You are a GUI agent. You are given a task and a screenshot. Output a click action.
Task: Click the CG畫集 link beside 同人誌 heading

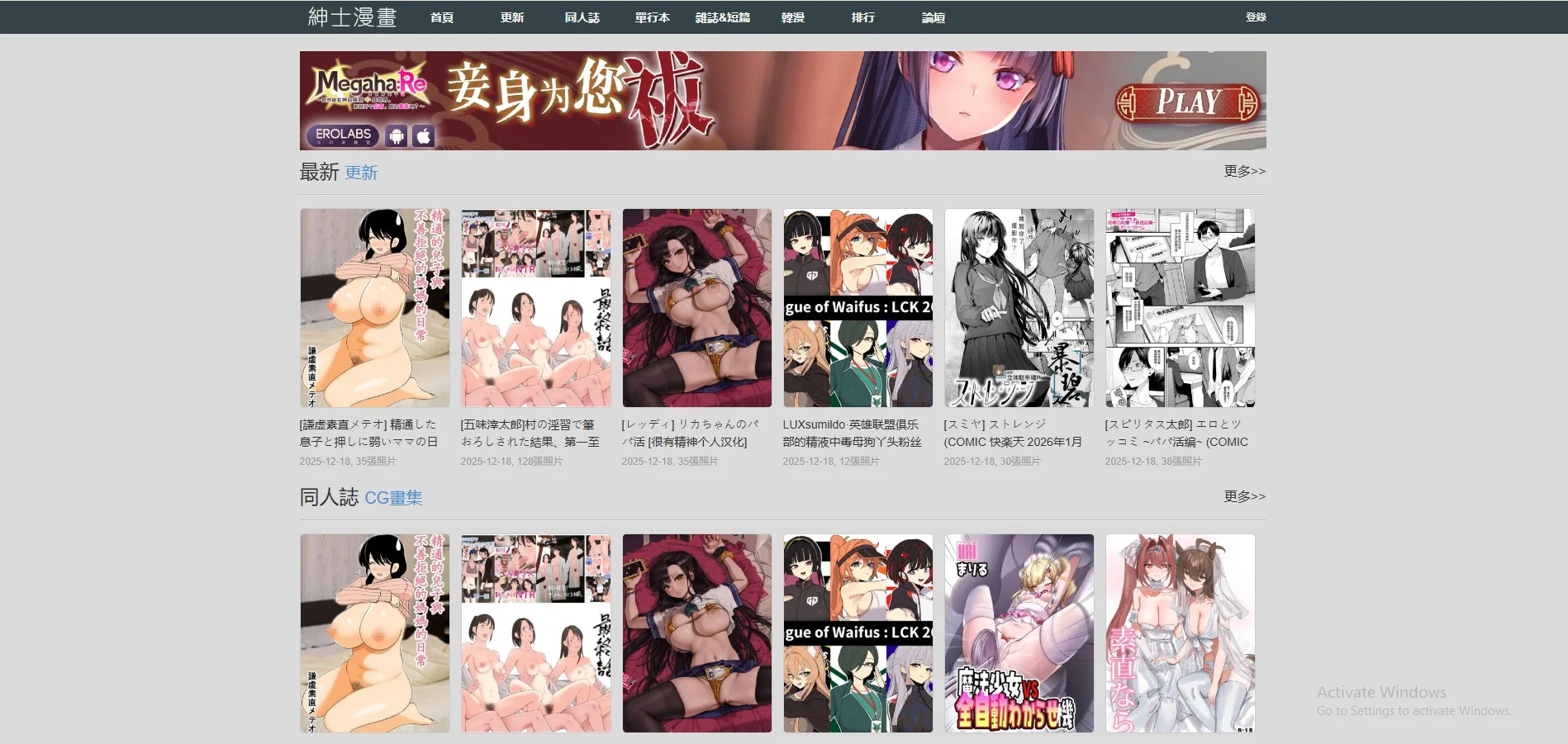[x=394, y=499]
